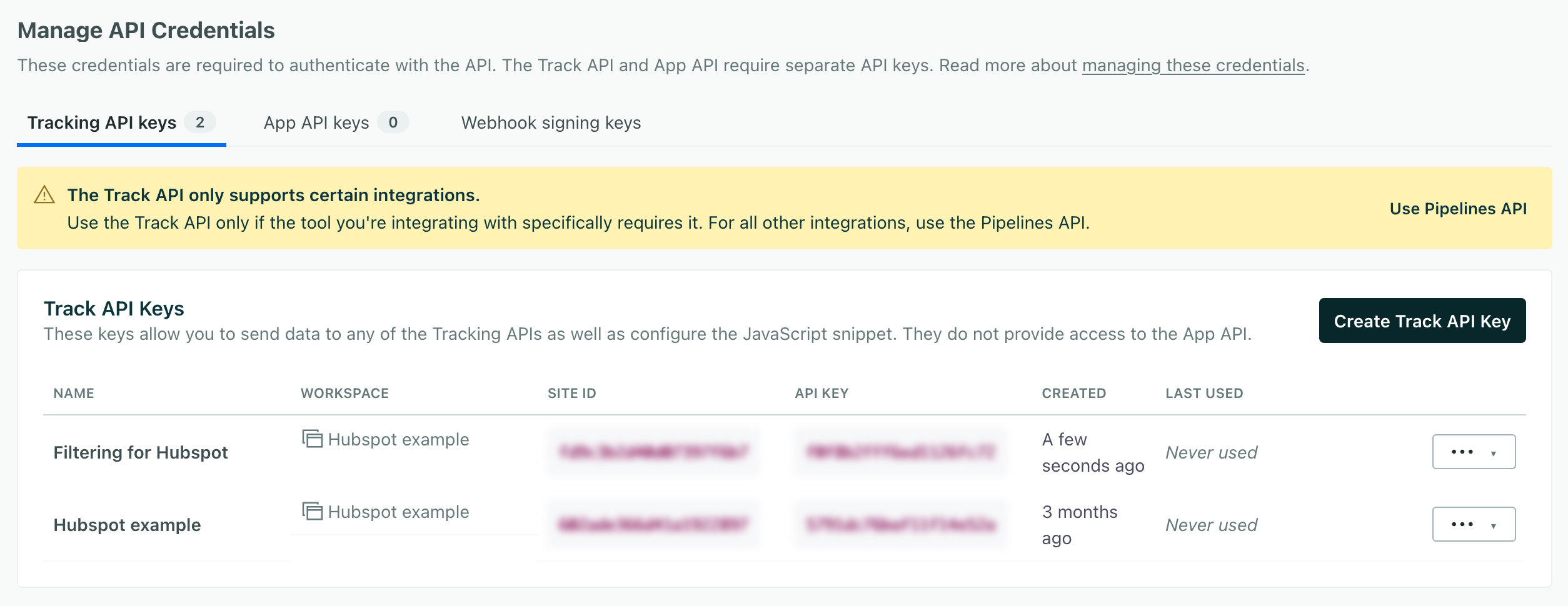The image size is (1568, 606).
Task: Click the App API keys count badge
Action: (x=394, y=122)
